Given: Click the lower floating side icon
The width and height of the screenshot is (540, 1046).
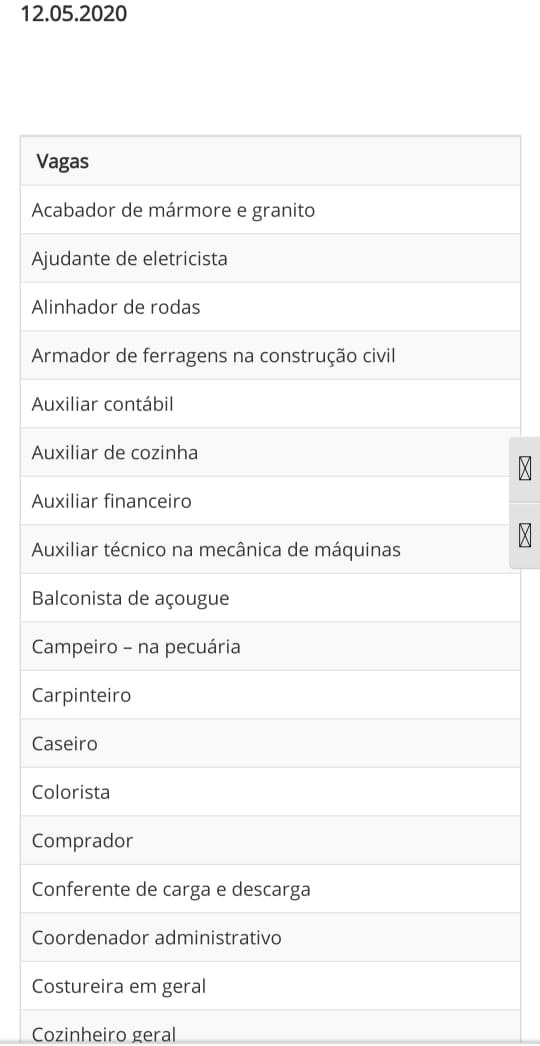Looking at the screenshot, I should tap(525, 535).
